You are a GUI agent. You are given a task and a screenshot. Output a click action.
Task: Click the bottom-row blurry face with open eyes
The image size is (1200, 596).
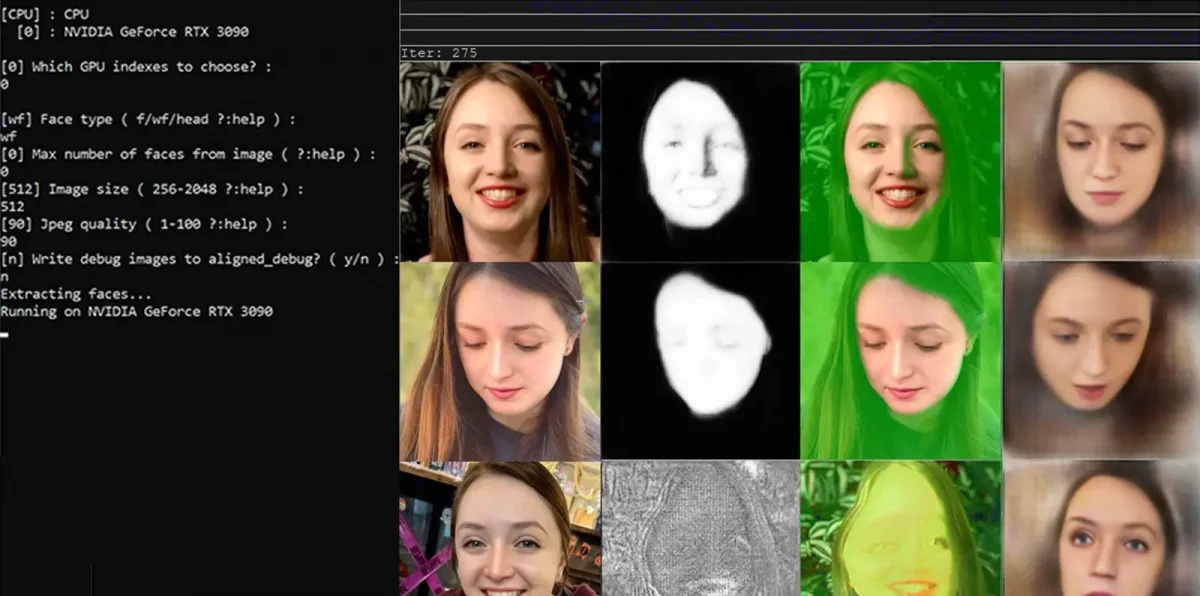click(x=1101, y=528)
